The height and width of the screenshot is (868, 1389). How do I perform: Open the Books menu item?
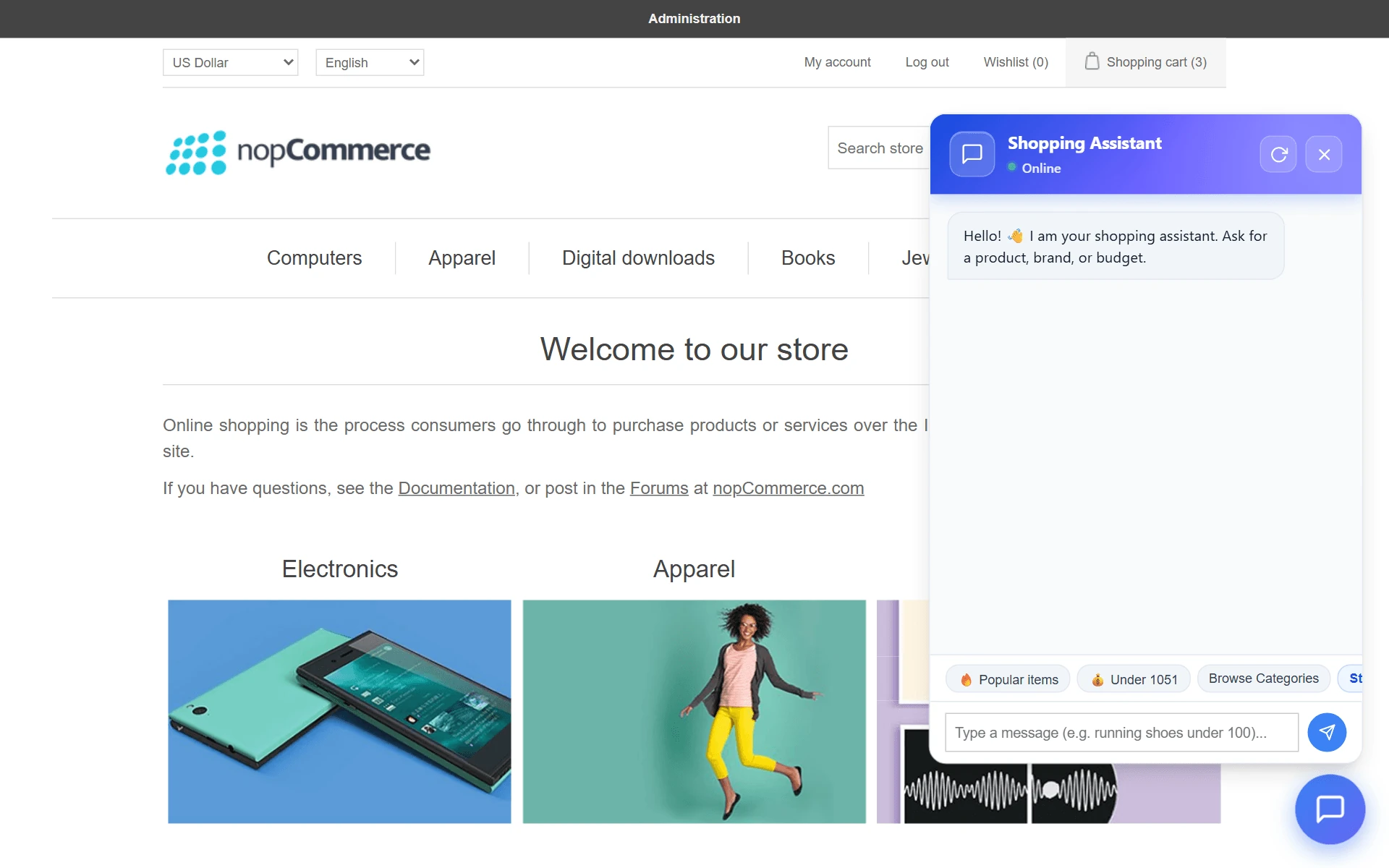(808, 258)
